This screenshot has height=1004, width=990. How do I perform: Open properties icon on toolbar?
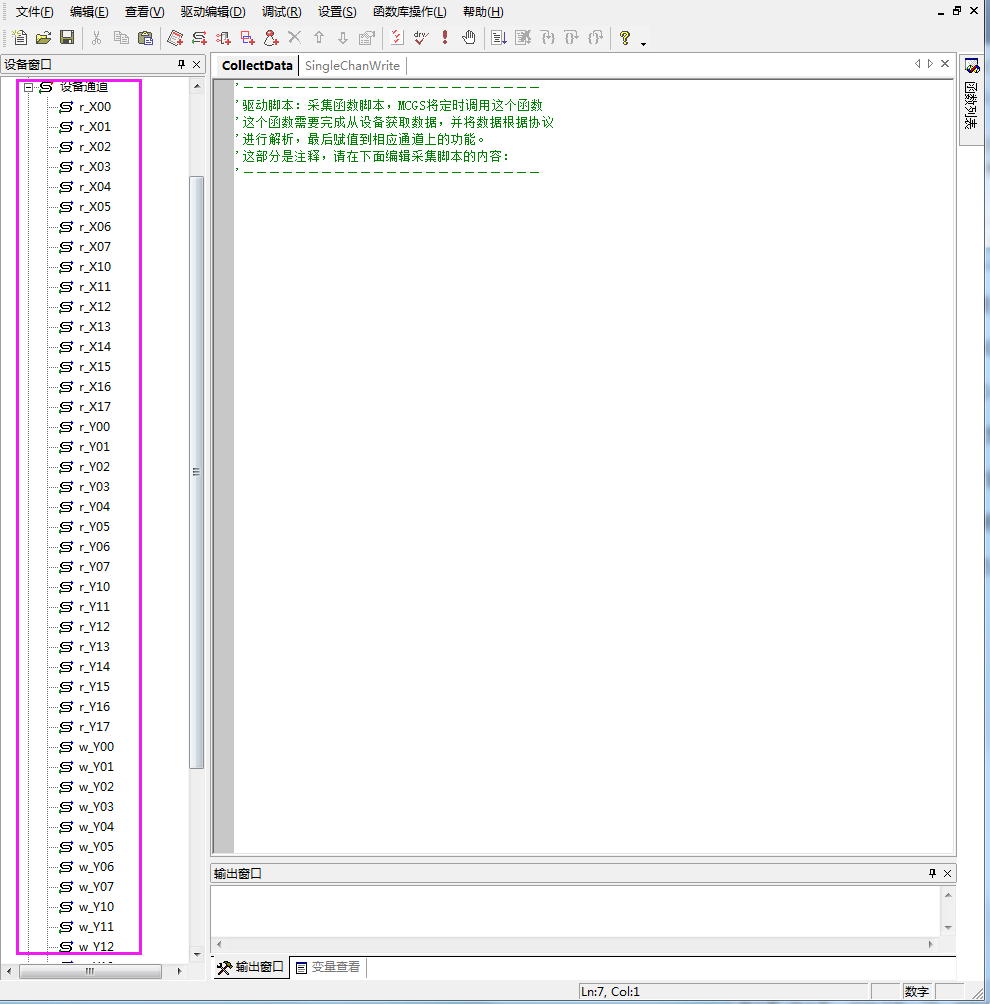367,38
